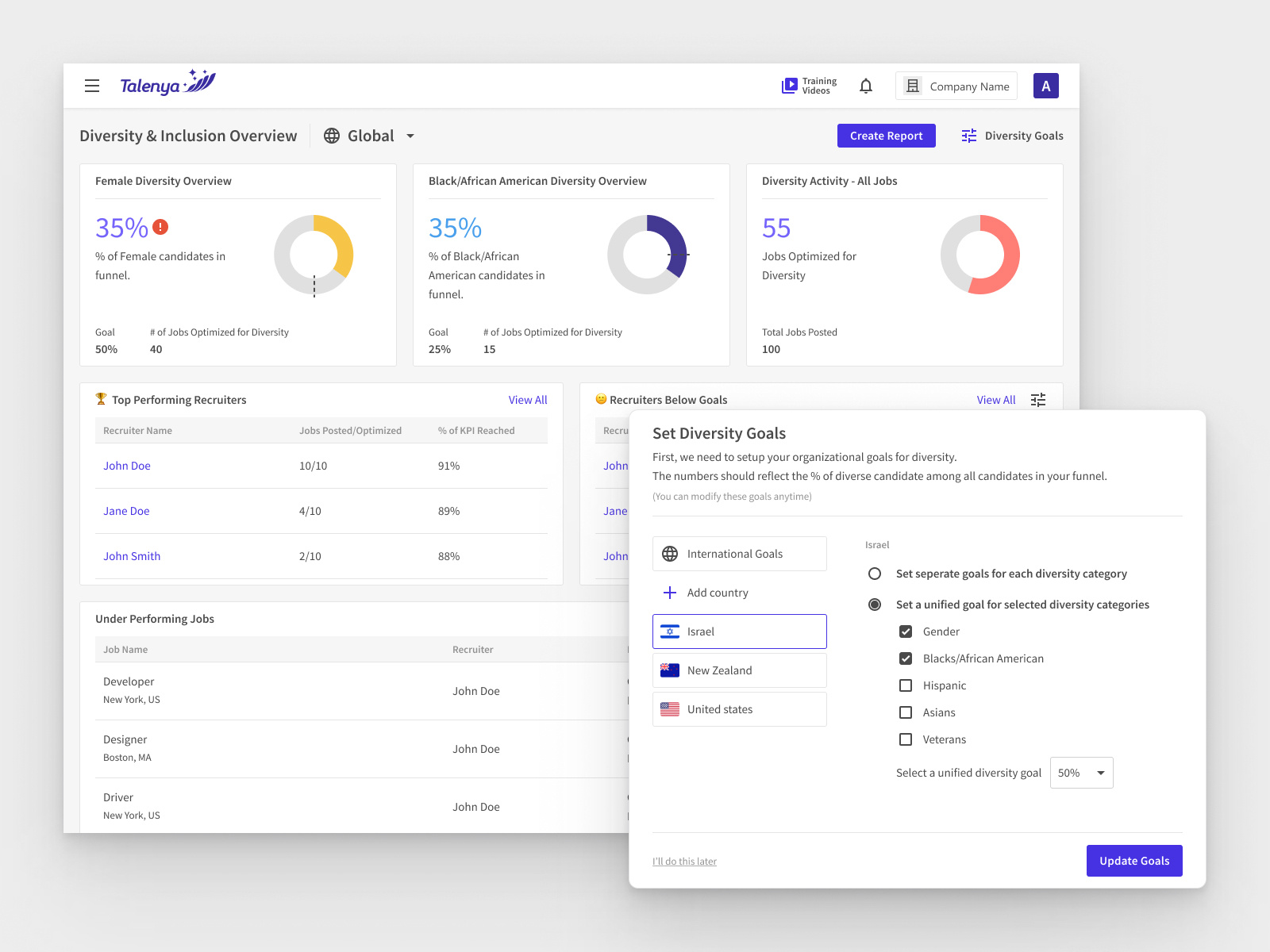The width and height of the screenshot is (1270, 952).
Task: Click the Training Videos icon
Action: point(791,85)
